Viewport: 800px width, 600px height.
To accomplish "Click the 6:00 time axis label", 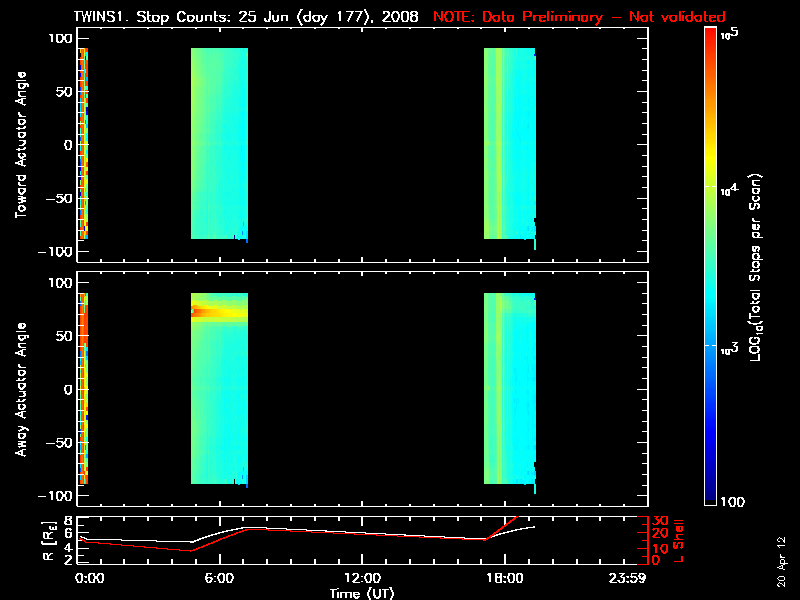I will pos(219,578).
